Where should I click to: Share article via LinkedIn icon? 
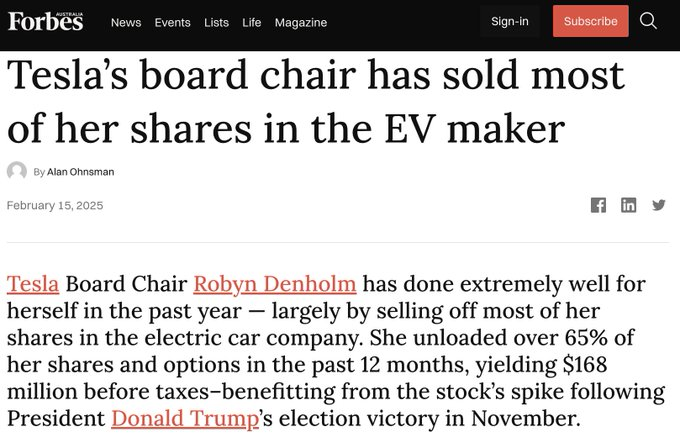tap(628, 205)
